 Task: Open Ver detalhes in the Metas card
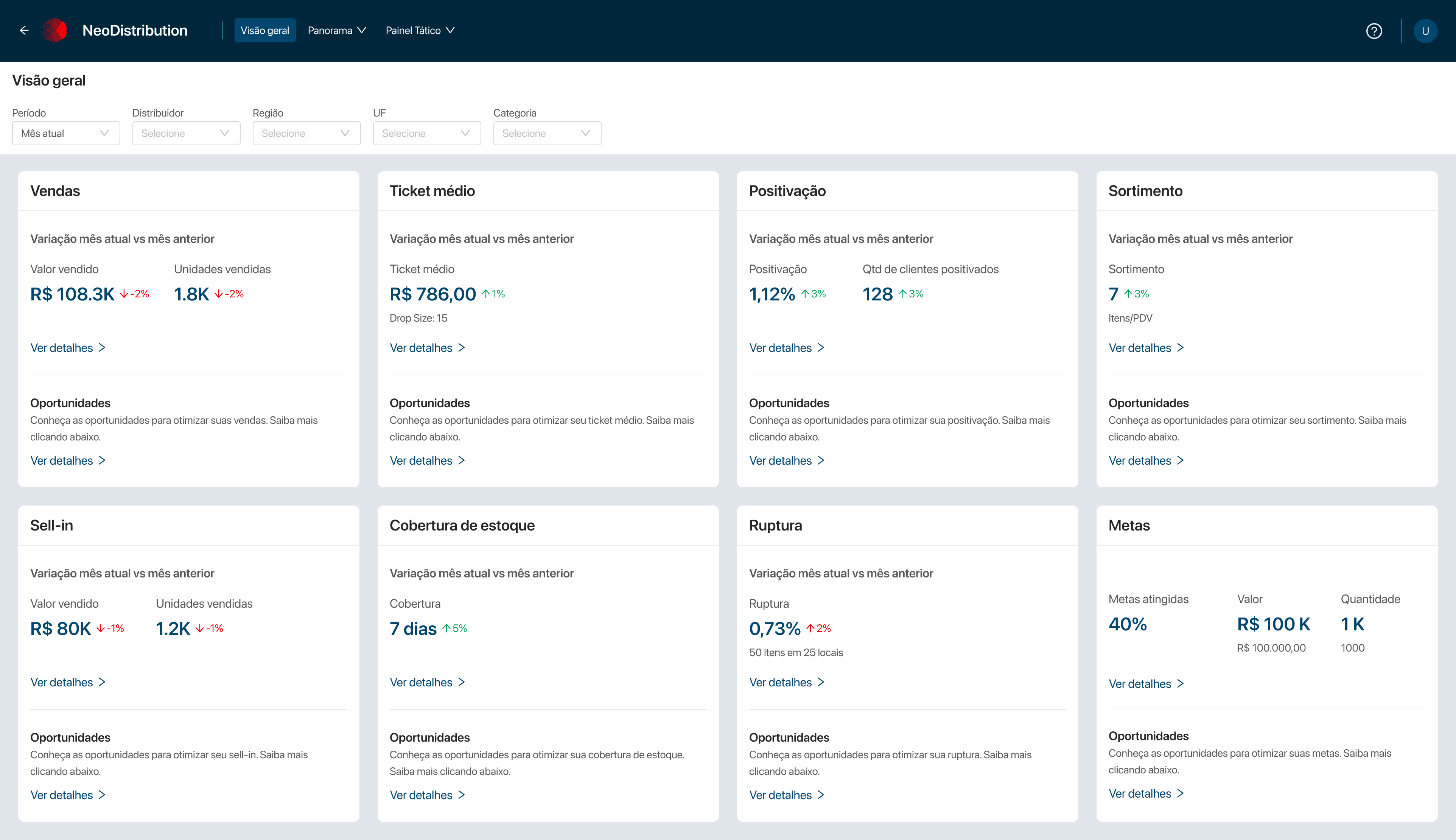click(x=1140, y=684)
